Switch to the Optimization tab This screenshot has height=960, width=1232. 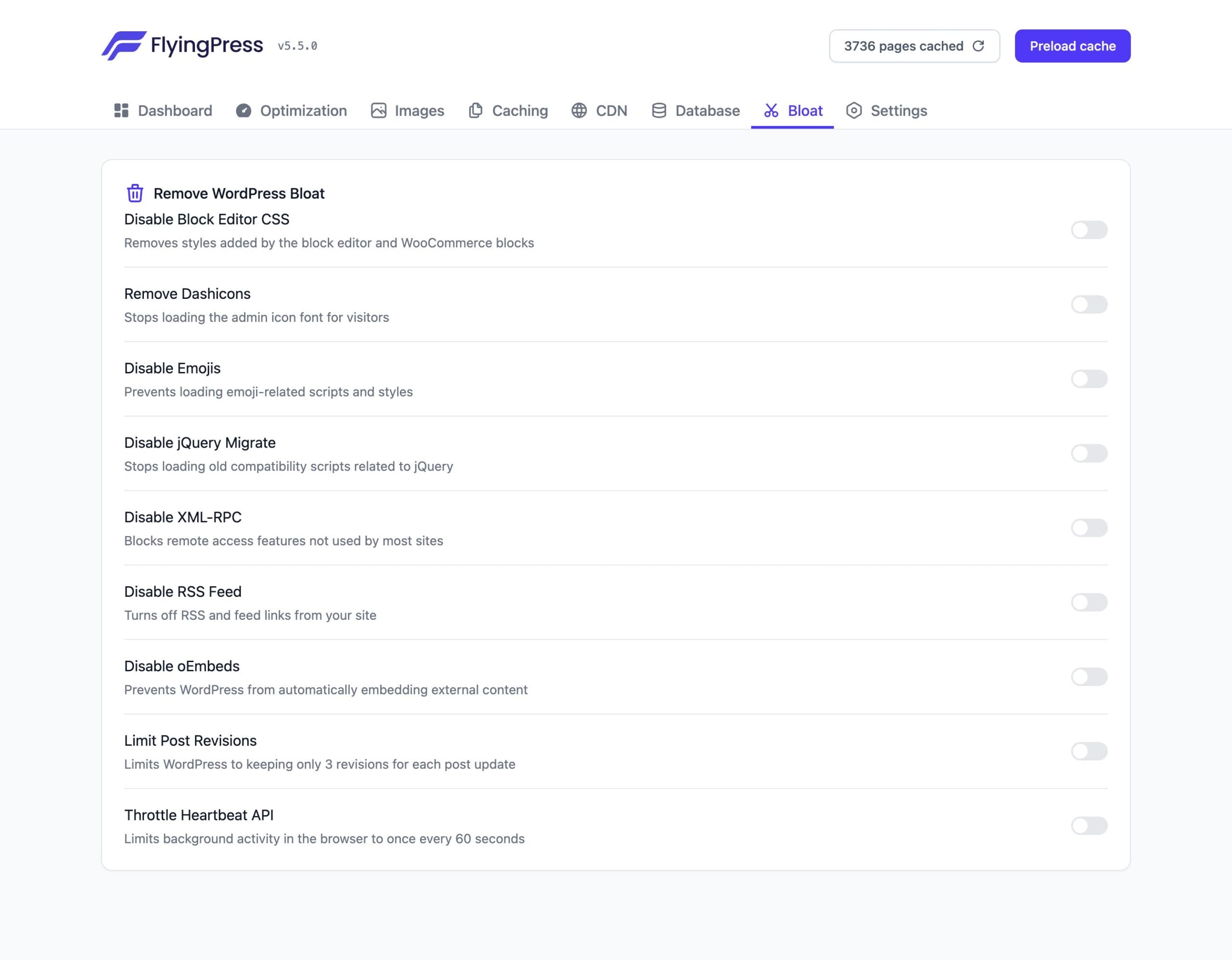point(292,111)
